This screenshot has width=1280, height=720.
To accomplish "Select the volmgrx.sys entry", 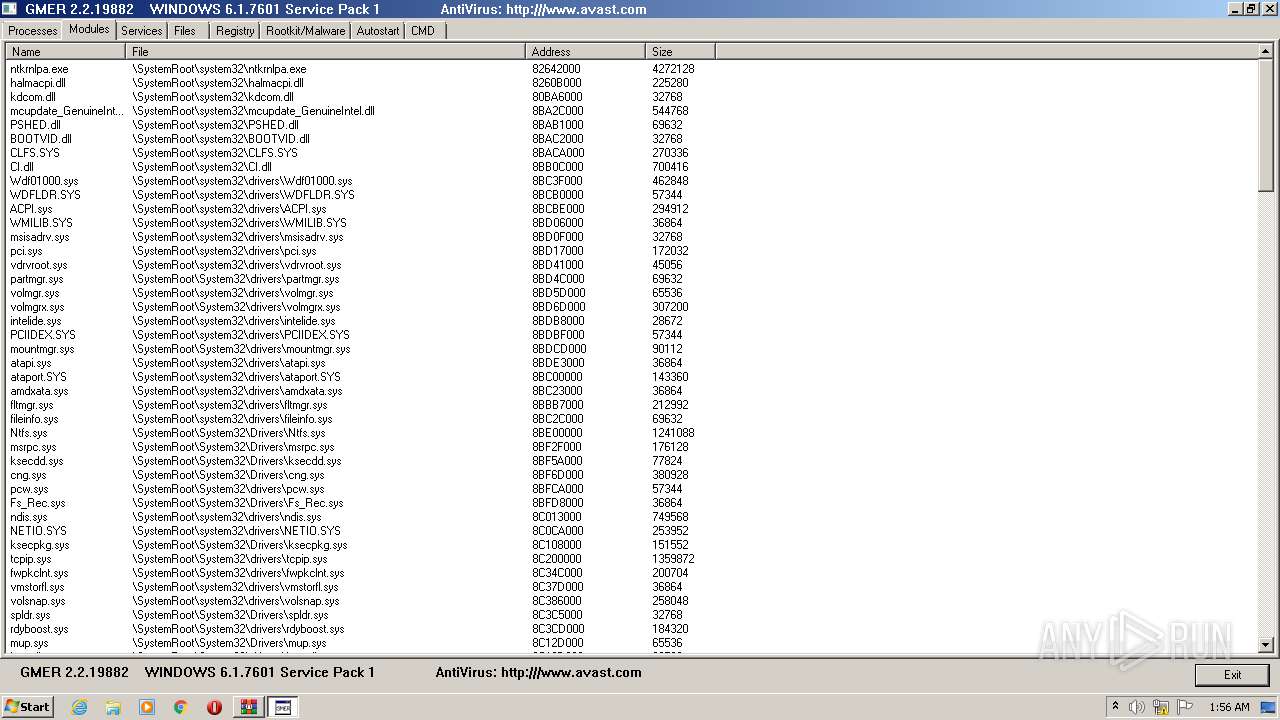I will coord(37,307).
